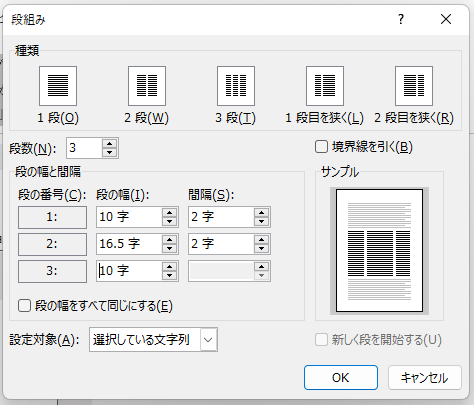Choose the 2 段 two-column preset icon
Viewport: 474px width, 405px height.
[147, 86]
